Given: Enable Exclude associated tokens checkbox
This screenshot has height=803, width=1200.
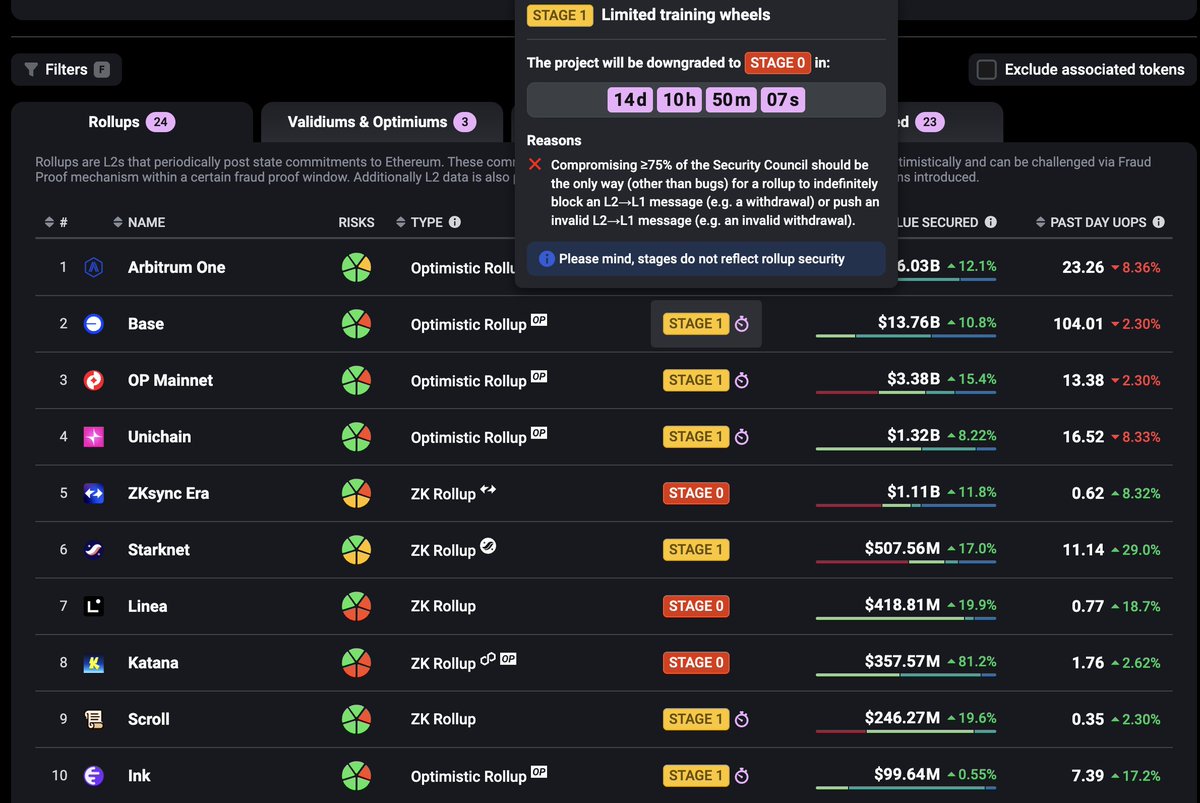Looking at the screenshot, I should pos(987,69).
